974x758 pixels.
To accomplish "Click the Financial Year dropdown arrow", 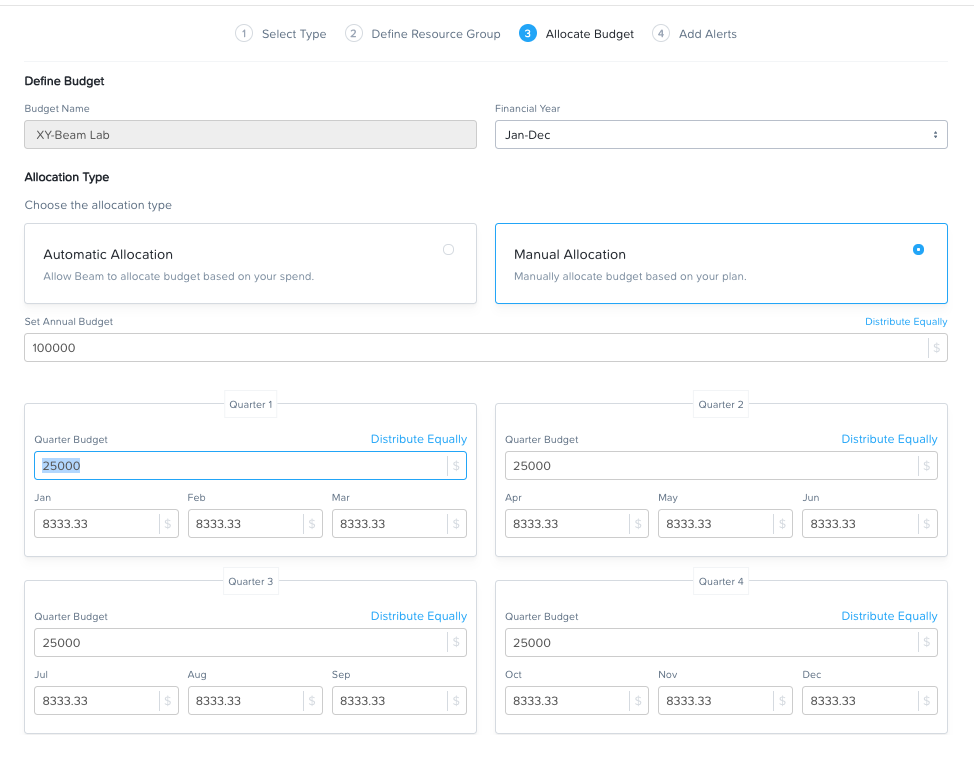I will (x=935, y=135).
